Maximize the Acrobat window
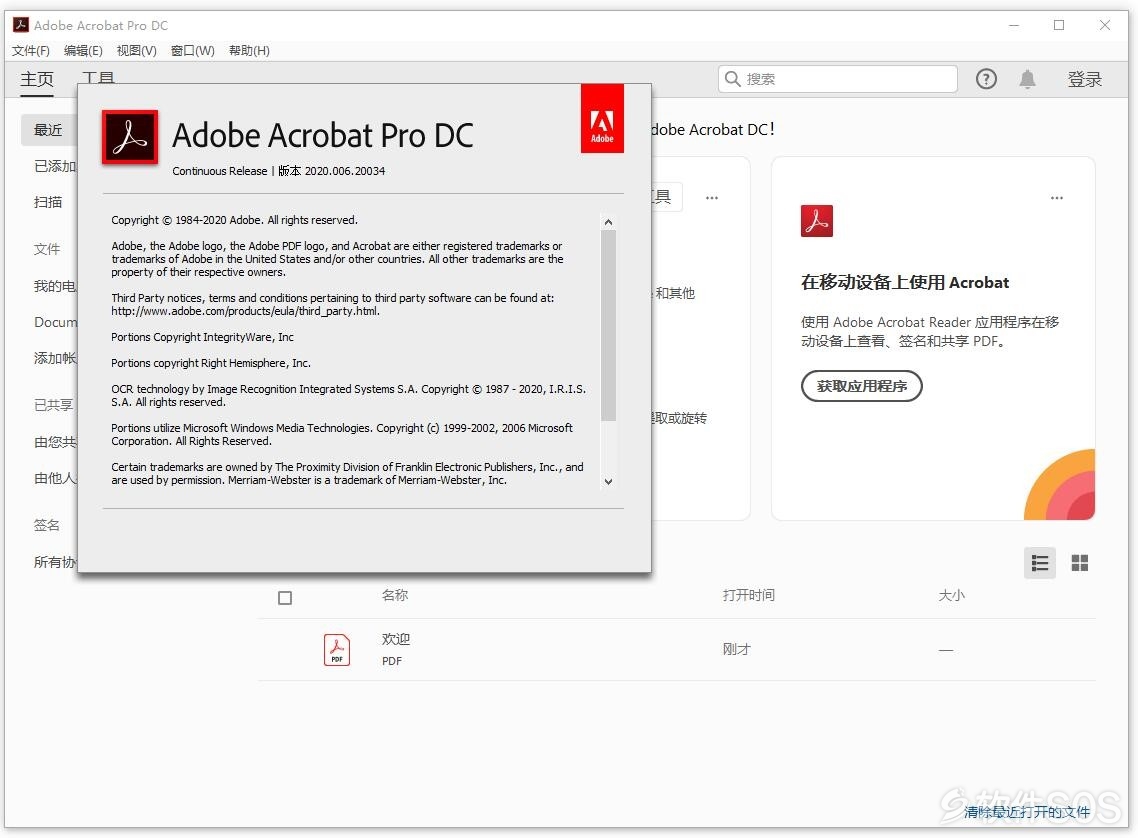 pos(1059,25)
